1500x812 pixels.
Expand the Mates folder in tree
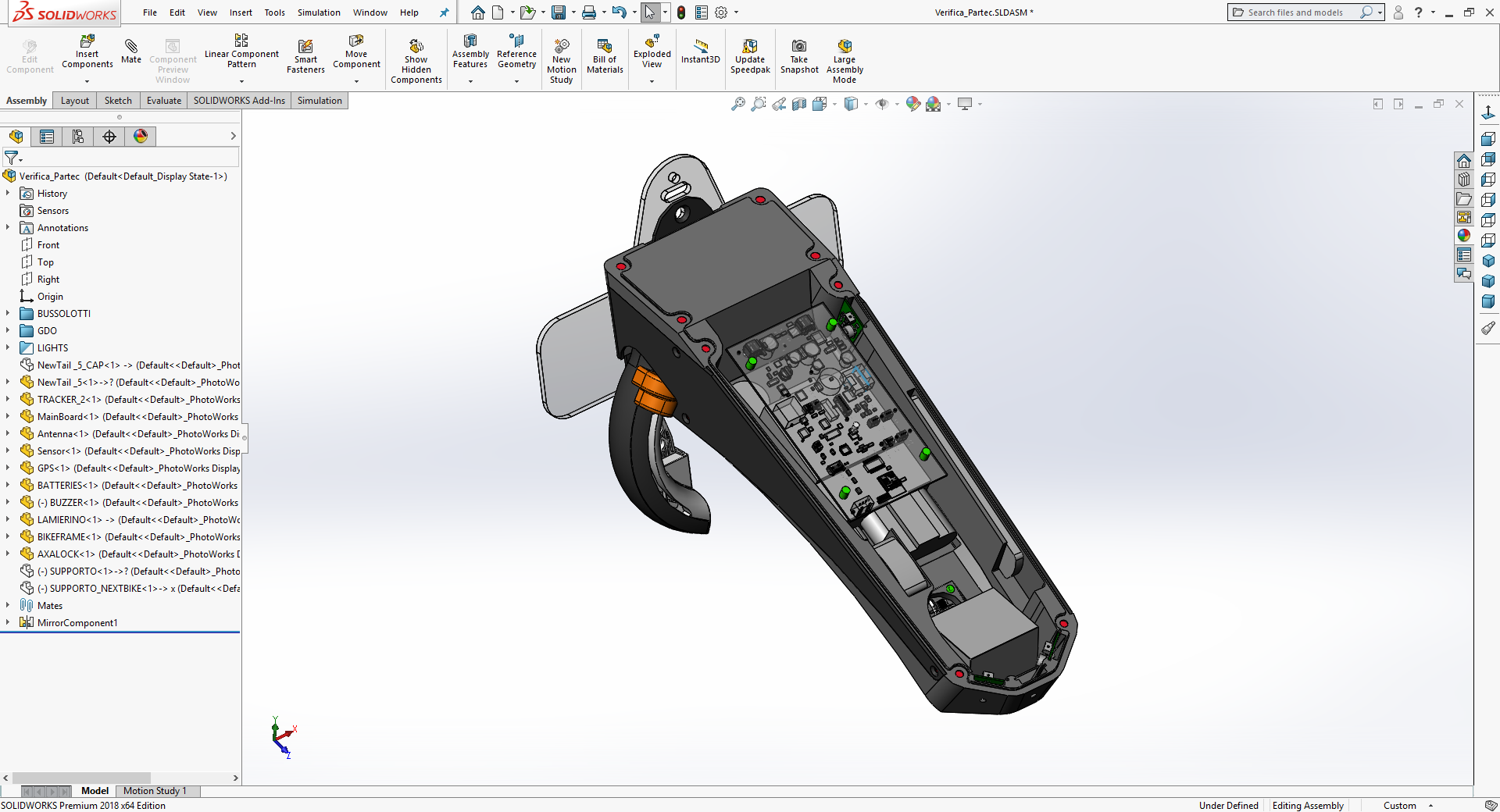8,606
